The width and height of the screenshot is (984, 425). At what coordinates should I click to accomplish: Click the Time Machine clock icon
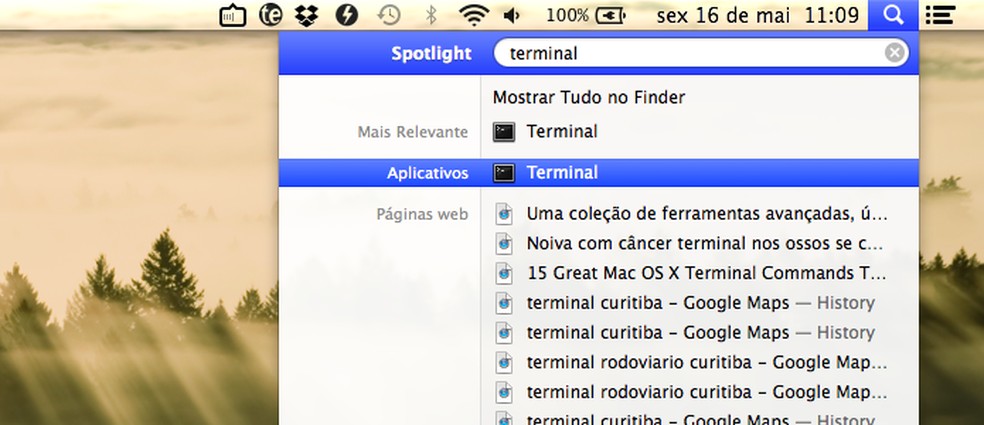point(389,15)
